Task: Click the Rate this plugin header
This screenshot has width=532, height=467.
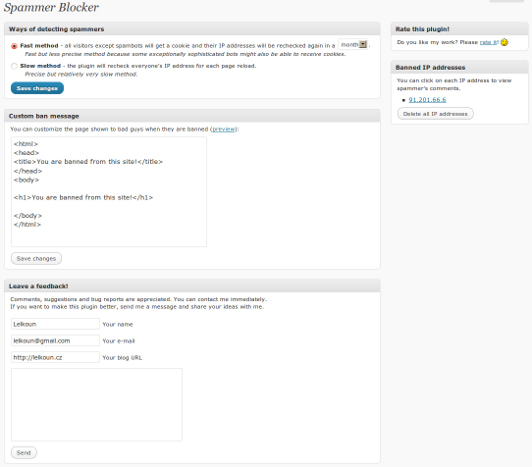Action: (x=459, y=29)
